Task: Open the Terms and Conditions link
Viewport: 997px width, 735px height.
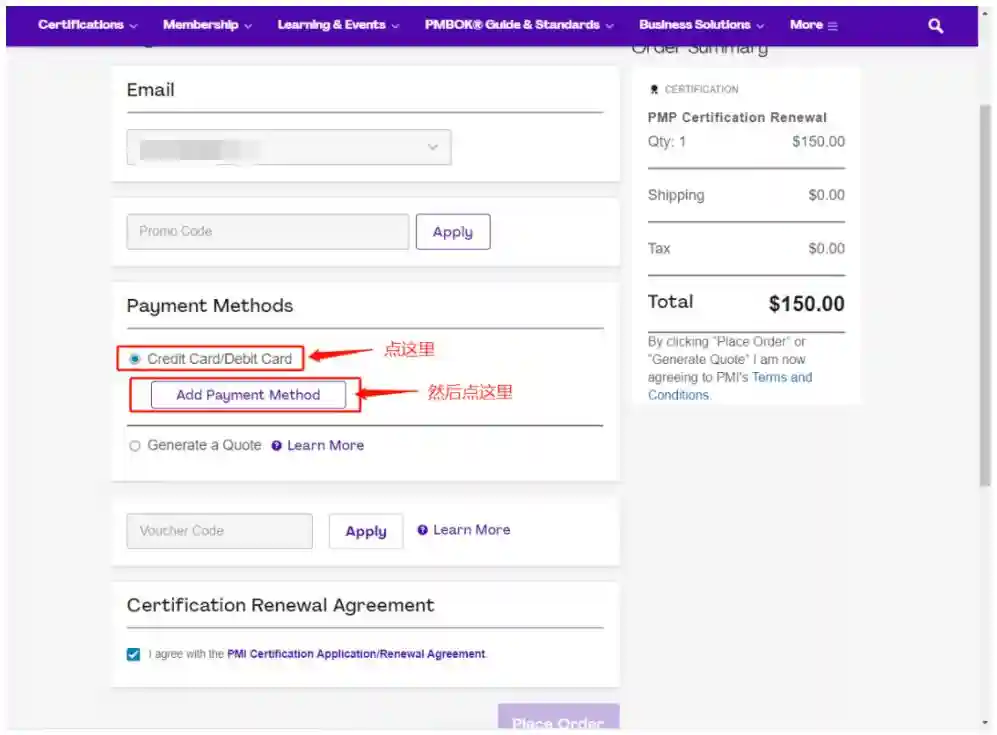Action: (x=781, y=378)
